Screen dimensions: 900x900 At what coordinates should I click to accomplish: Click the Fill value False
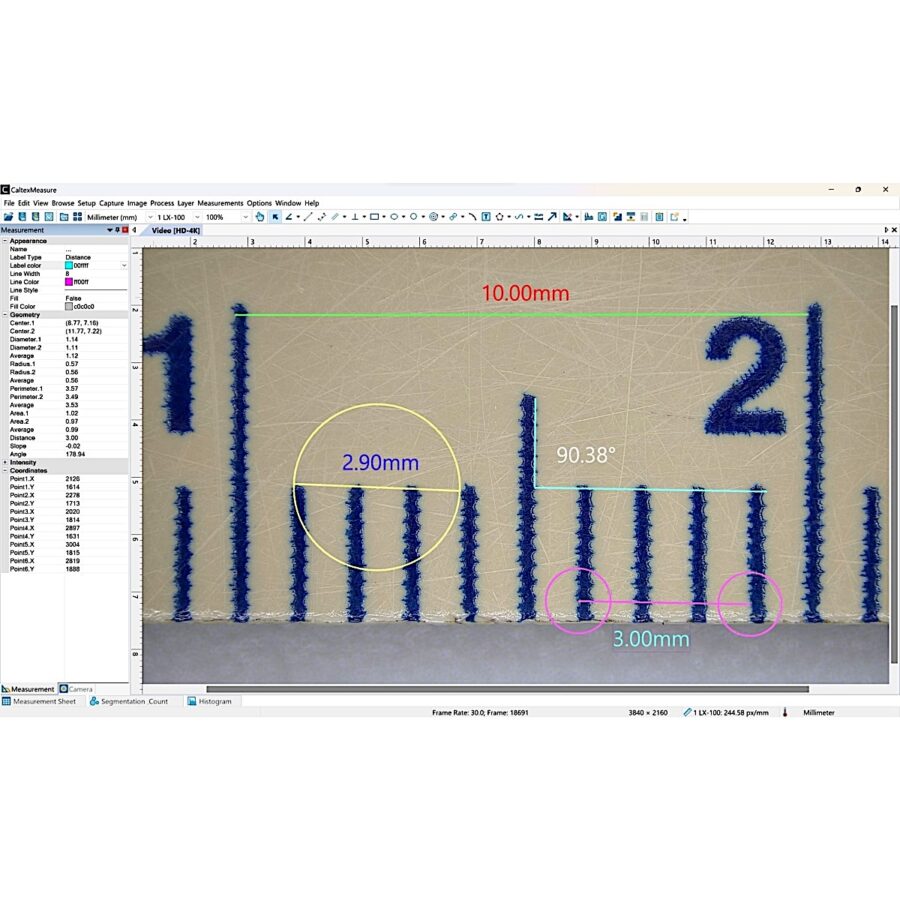[x=73, y=298]
